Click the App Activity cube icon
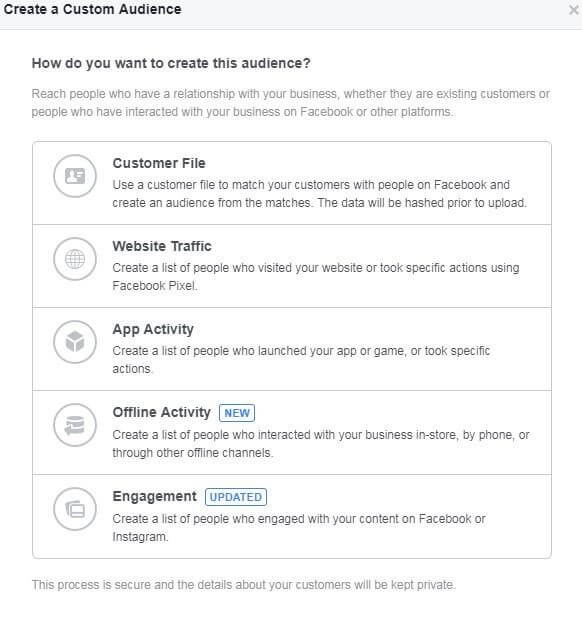Viewport: 582px width, 627px height. pyautogui.click(x=75, y=342)
